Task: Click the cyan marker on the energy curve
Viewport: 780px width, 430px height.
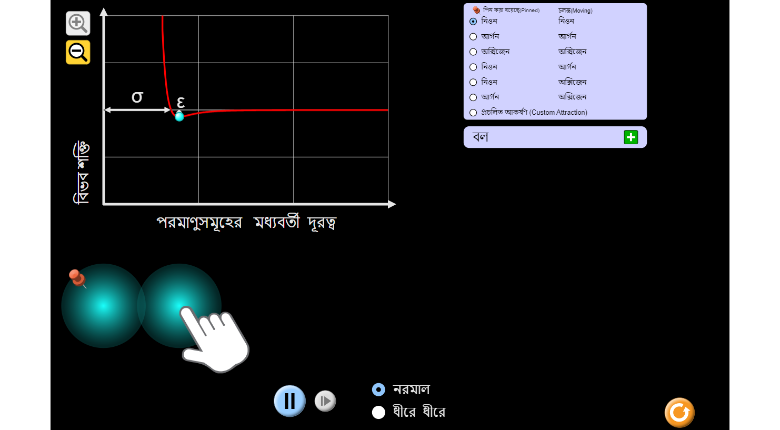Action: [x=179, y=116]
